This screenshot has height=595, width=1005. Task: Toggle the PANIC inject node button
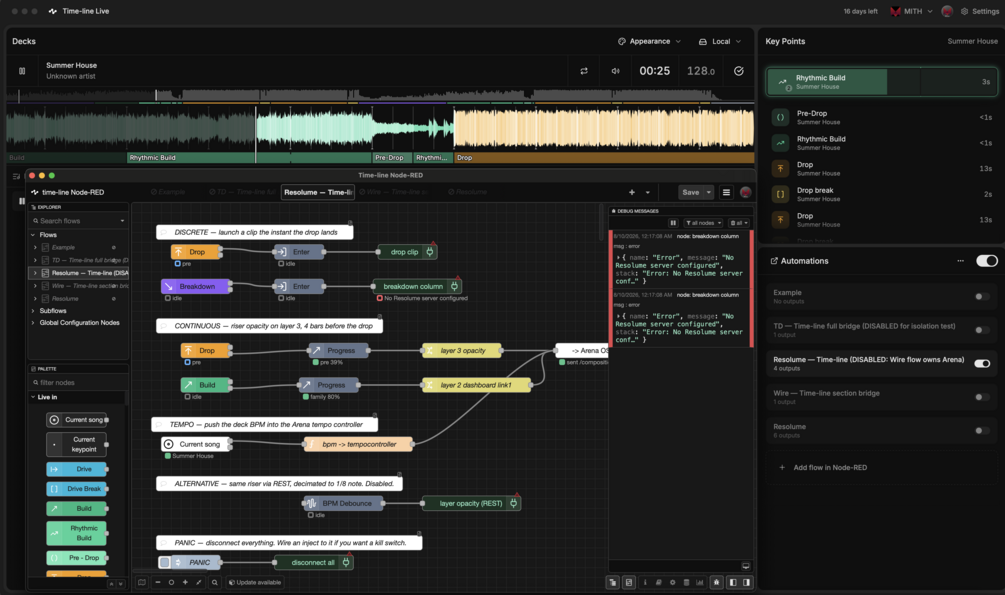(x=165, y=563)
